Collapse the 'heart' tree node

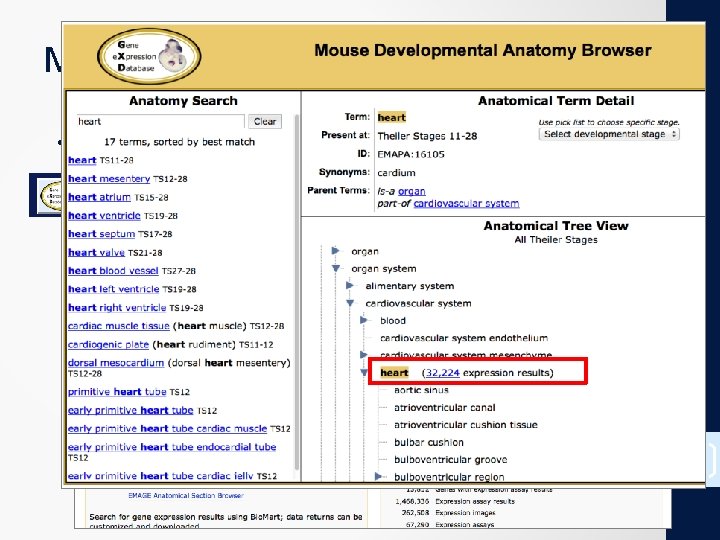(364, 372)
